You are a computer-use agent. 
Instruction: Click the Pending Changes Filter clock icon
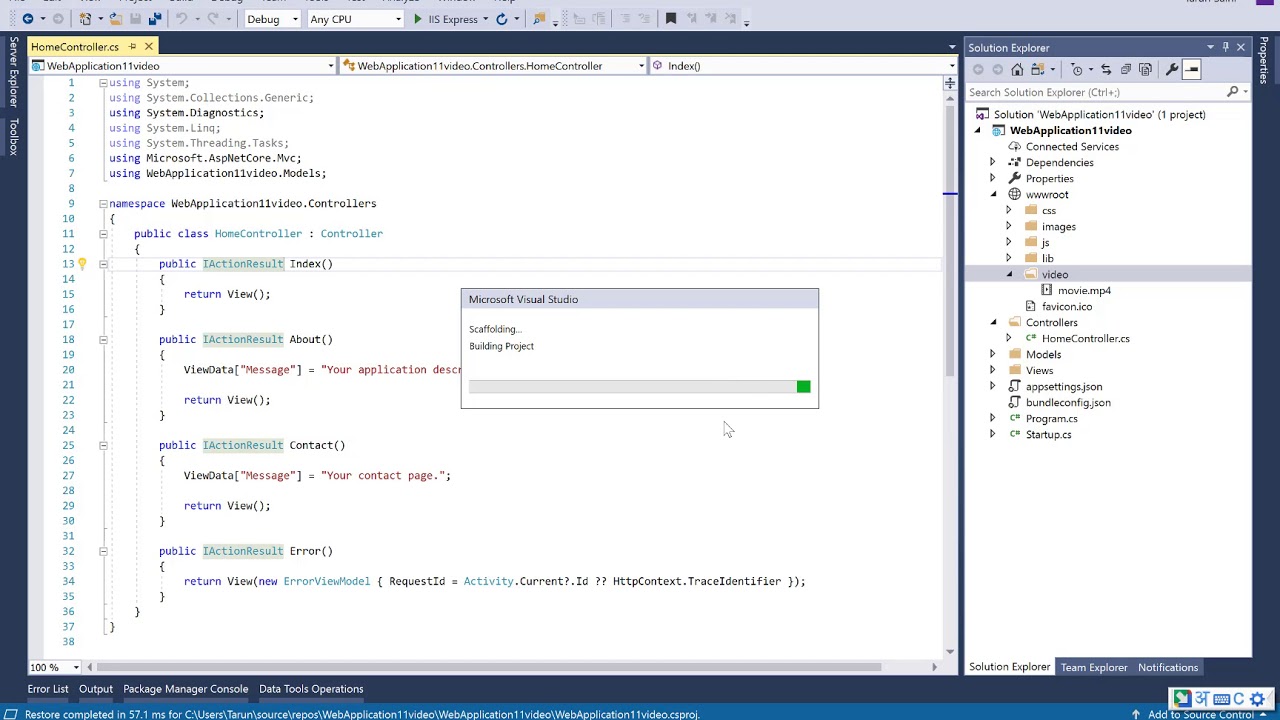[1077, 70]
